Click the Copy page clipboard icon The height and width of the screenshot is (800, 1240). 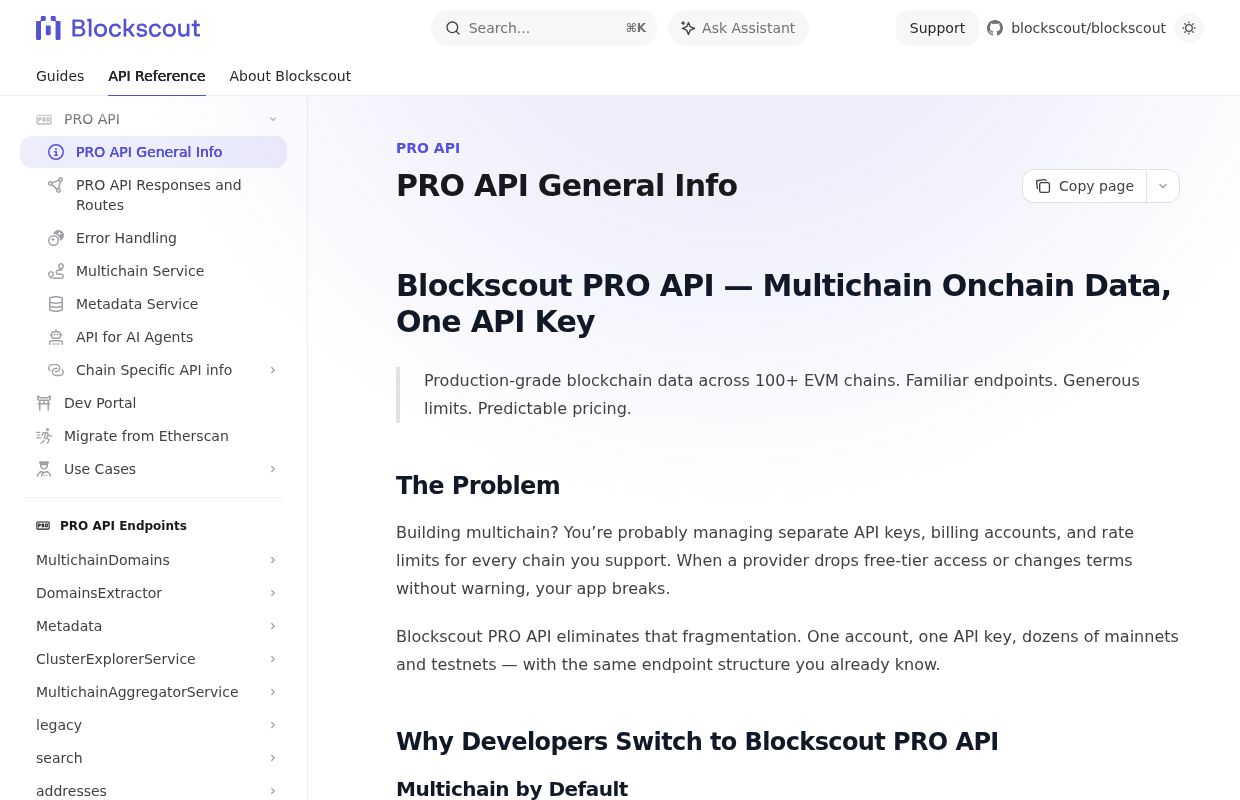[x=1043, y=186]
